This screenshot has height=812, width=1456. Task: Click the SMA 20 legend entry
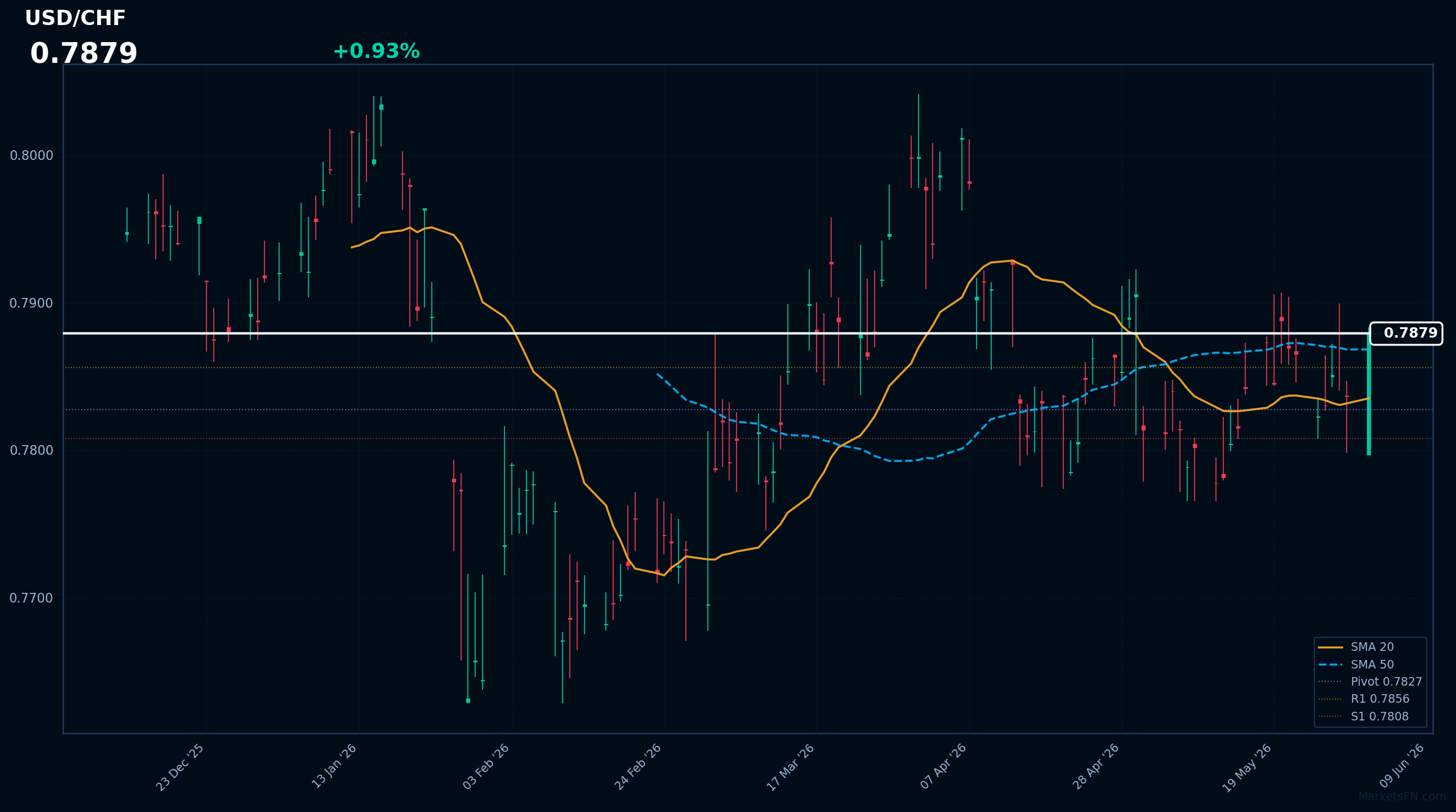1356,647
